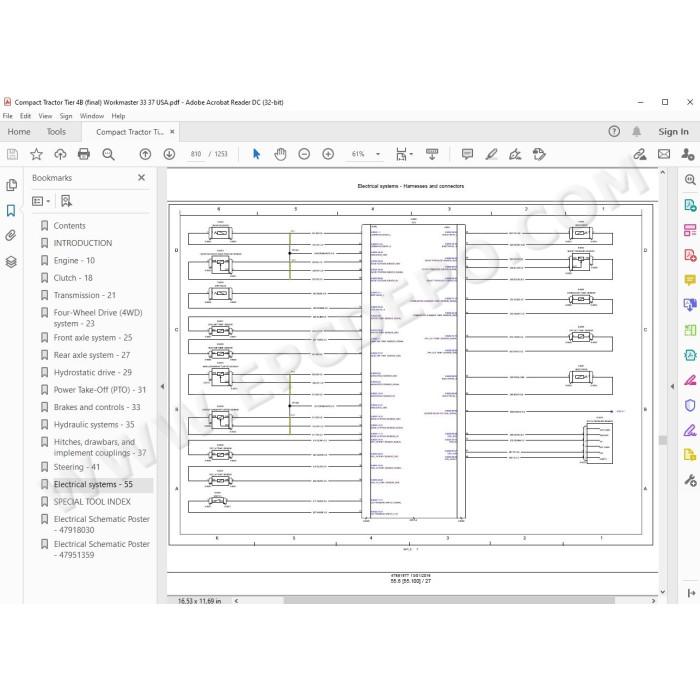The height and width of the screenshot is (700, 700).
Task: Close the Bookmarks panel
Action: click(142, 178)
